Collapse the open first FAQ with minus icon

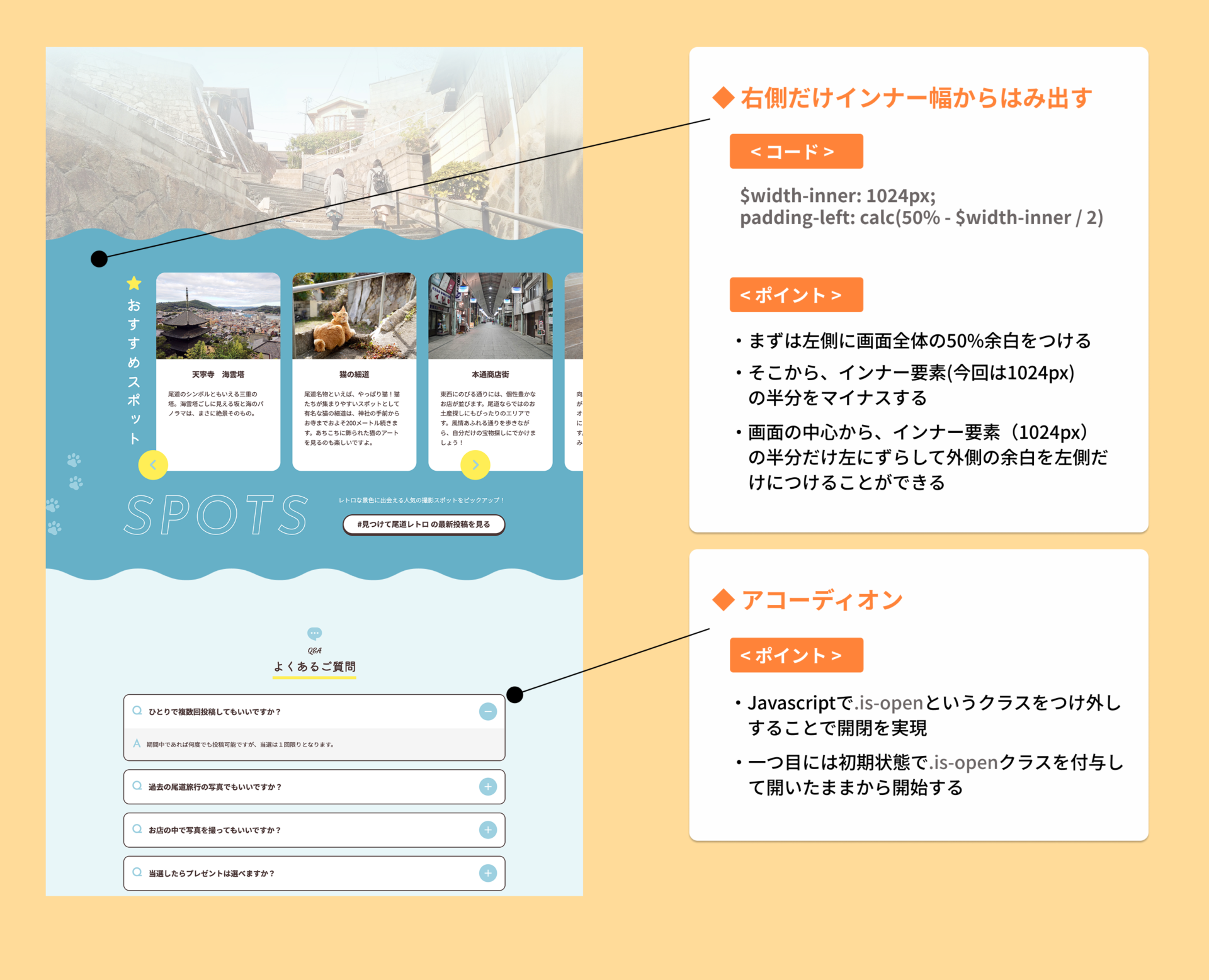pos(488,711)
